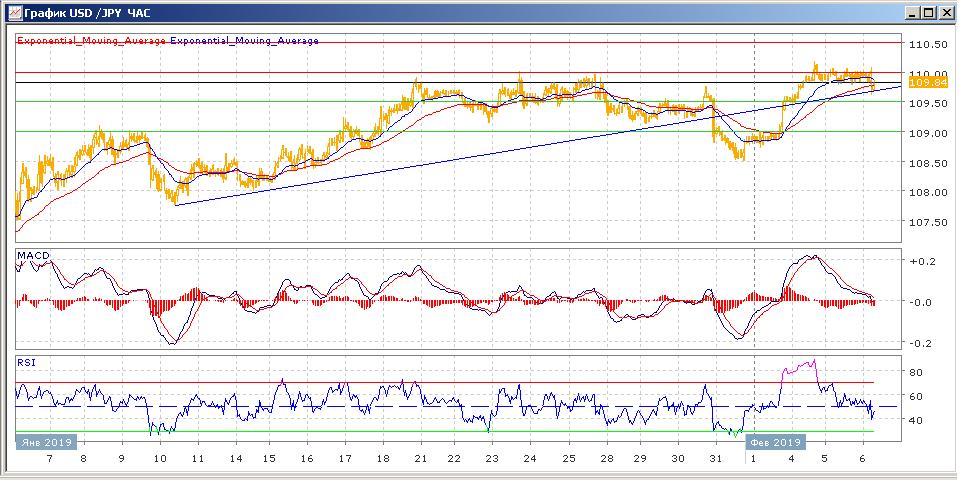Click date label 14 on time axis
Screen dimensions: 959x480
(237, 459)
